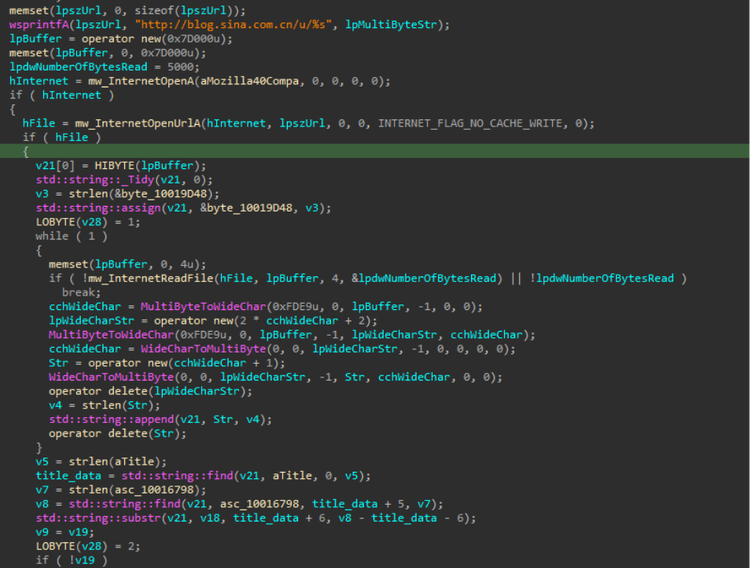Click the highlighted opening brace line
The height and width of the screenshot is (568, 750).
pyautogui.click(x=26, y=151)
